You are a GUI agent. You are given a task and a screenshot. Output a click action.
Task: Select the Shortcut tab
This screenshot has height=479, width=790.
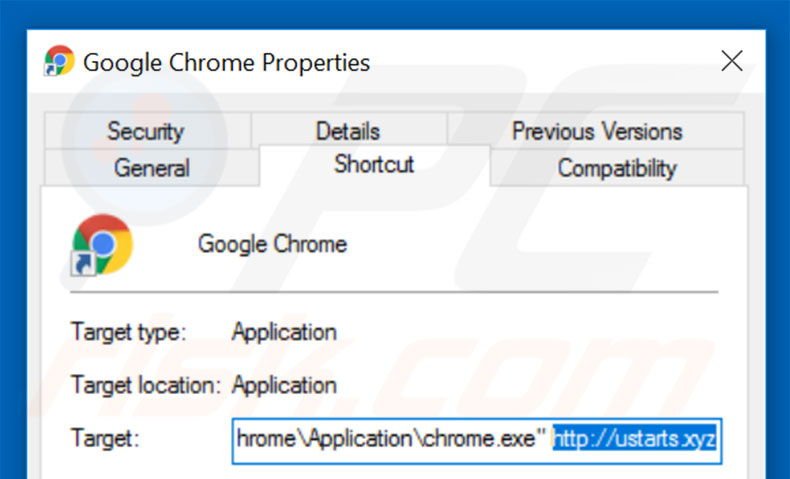pos(374,165)
